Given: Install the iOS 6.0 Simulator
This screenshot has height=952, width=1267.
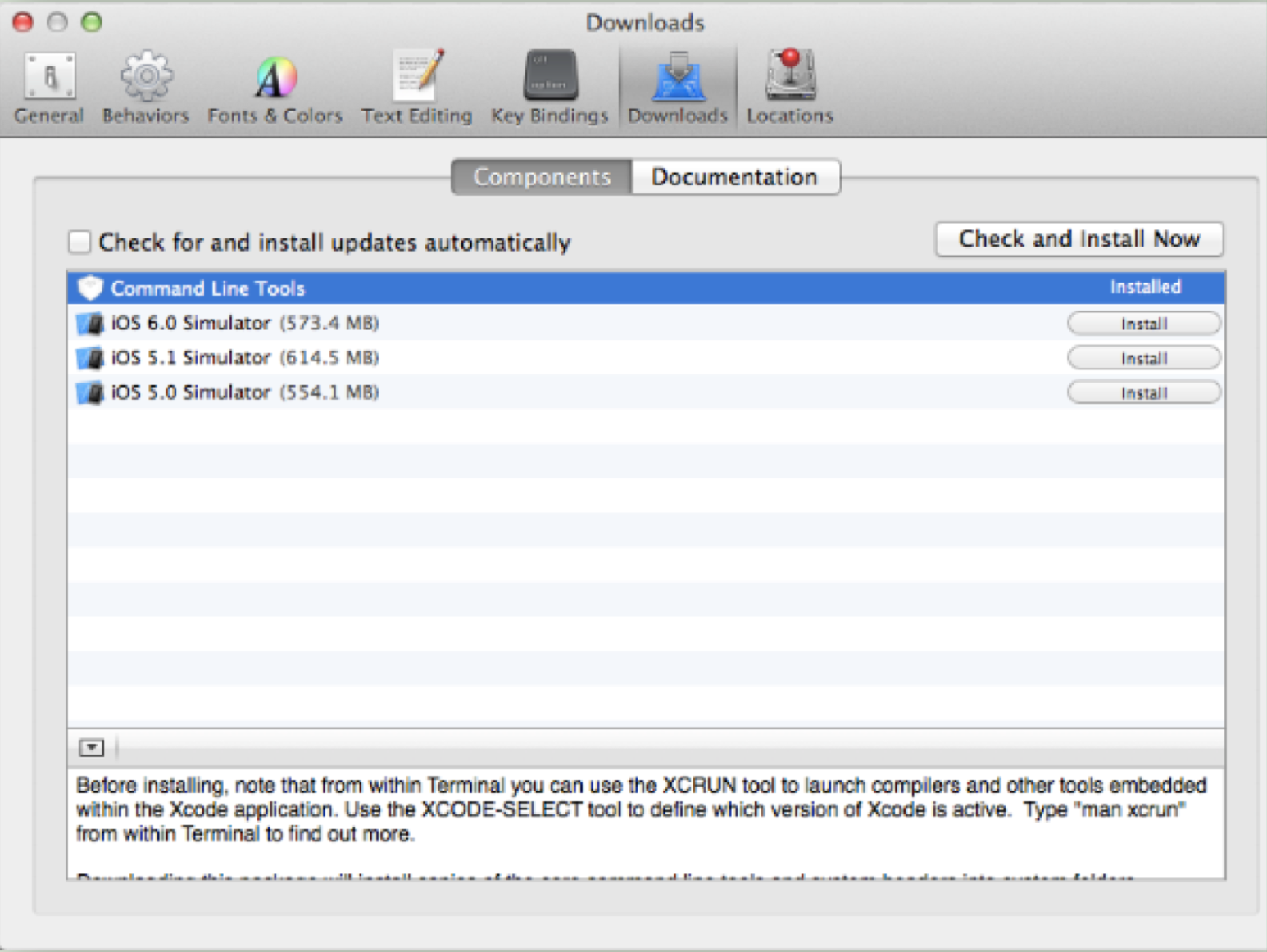Looking at the screenshot, I should click(x=1144, y=324).
